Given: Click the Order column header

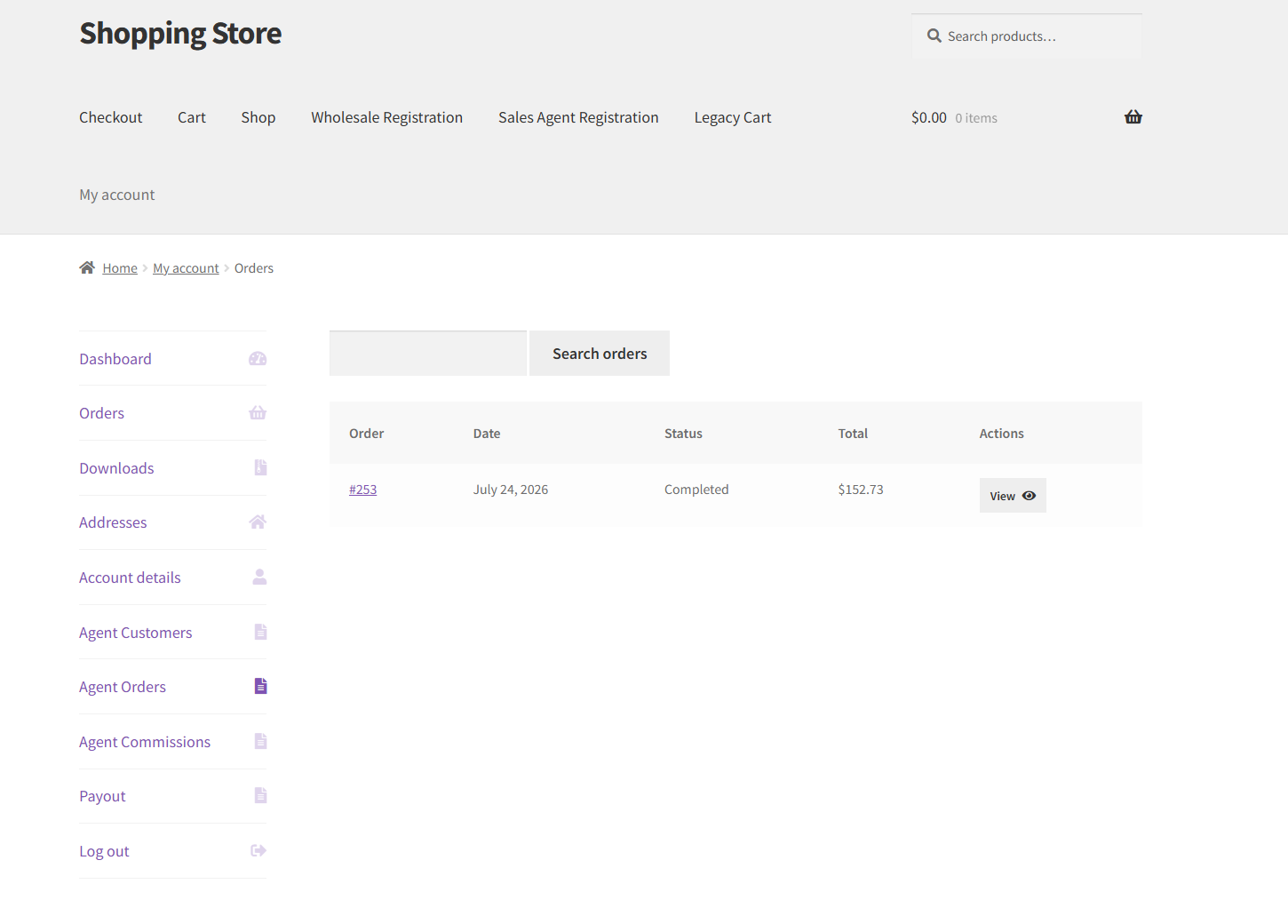Looking at the screenshot, I should (x=367, y=434).
